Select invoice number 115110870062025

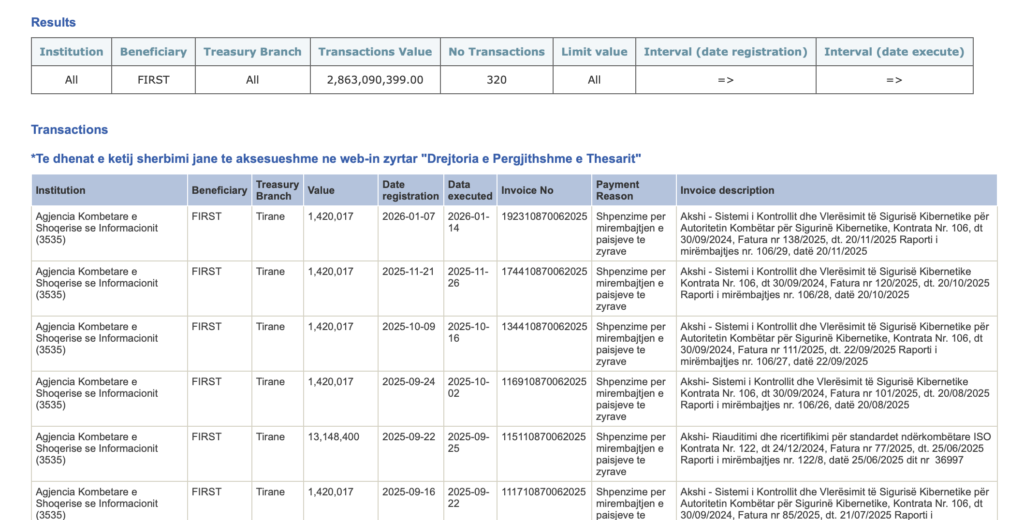coord(544,437)
